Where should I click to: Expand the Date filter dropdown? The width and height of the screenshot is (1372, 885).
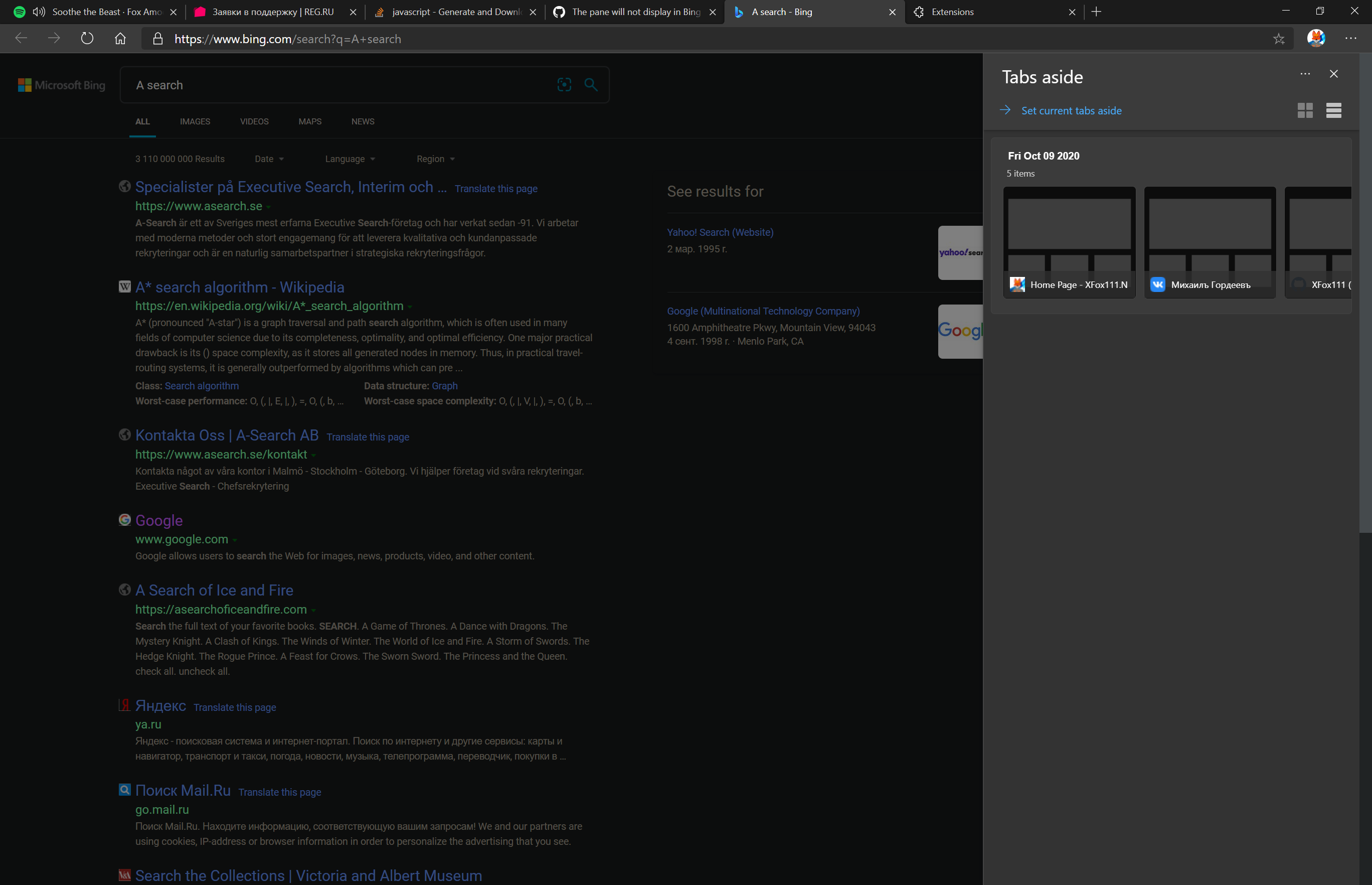(x=269, y=159)
